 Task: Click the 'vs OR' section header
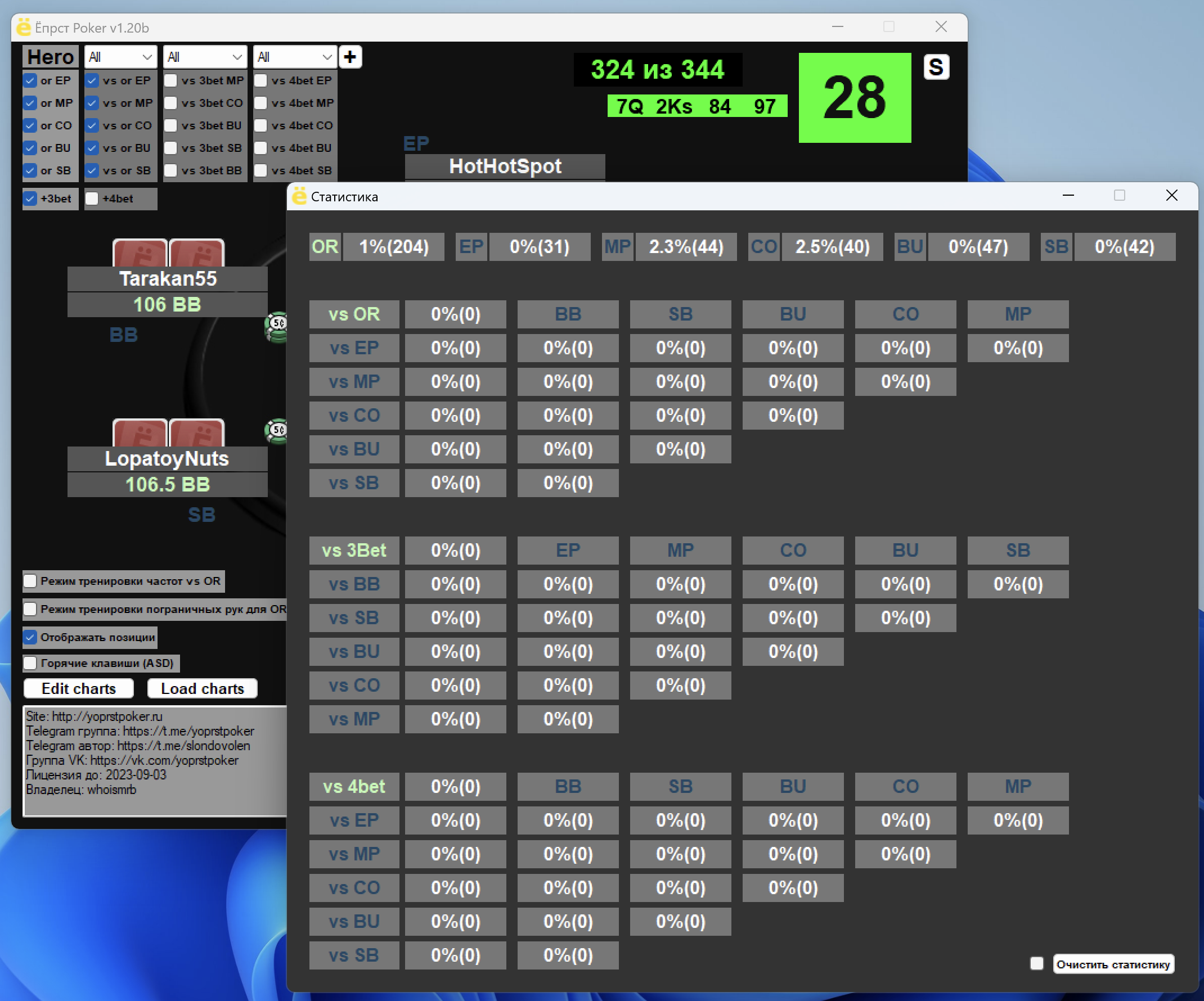pos(354,314)
